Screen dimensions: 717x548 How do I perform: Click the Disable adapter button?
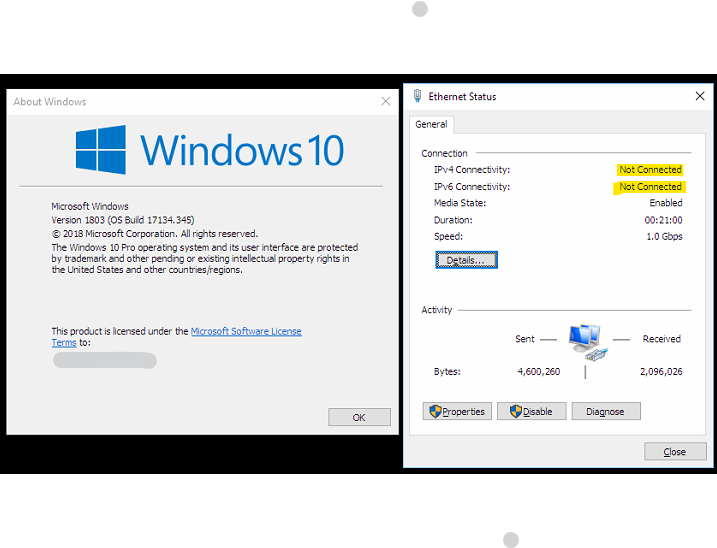pos(531,411)
